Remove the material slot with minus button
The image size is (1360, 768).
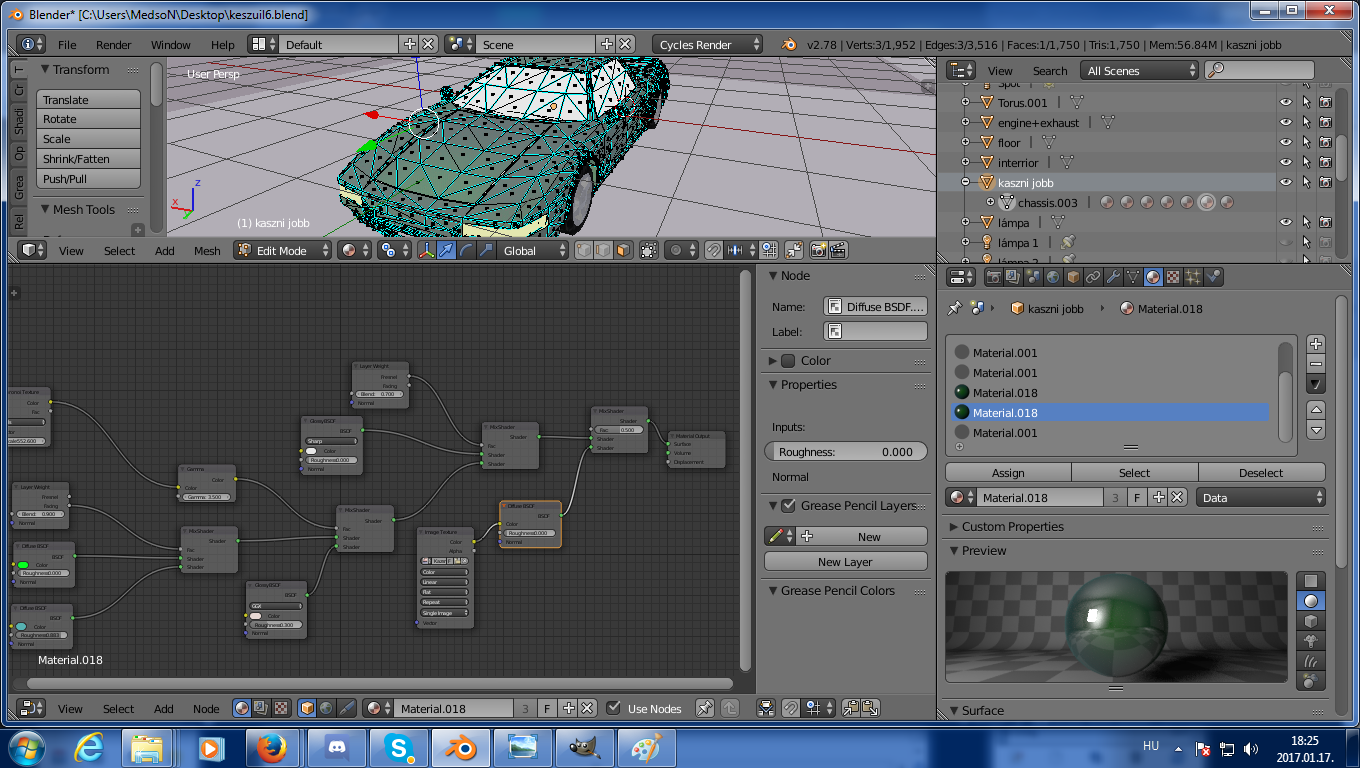click(x=1316, y=364)
